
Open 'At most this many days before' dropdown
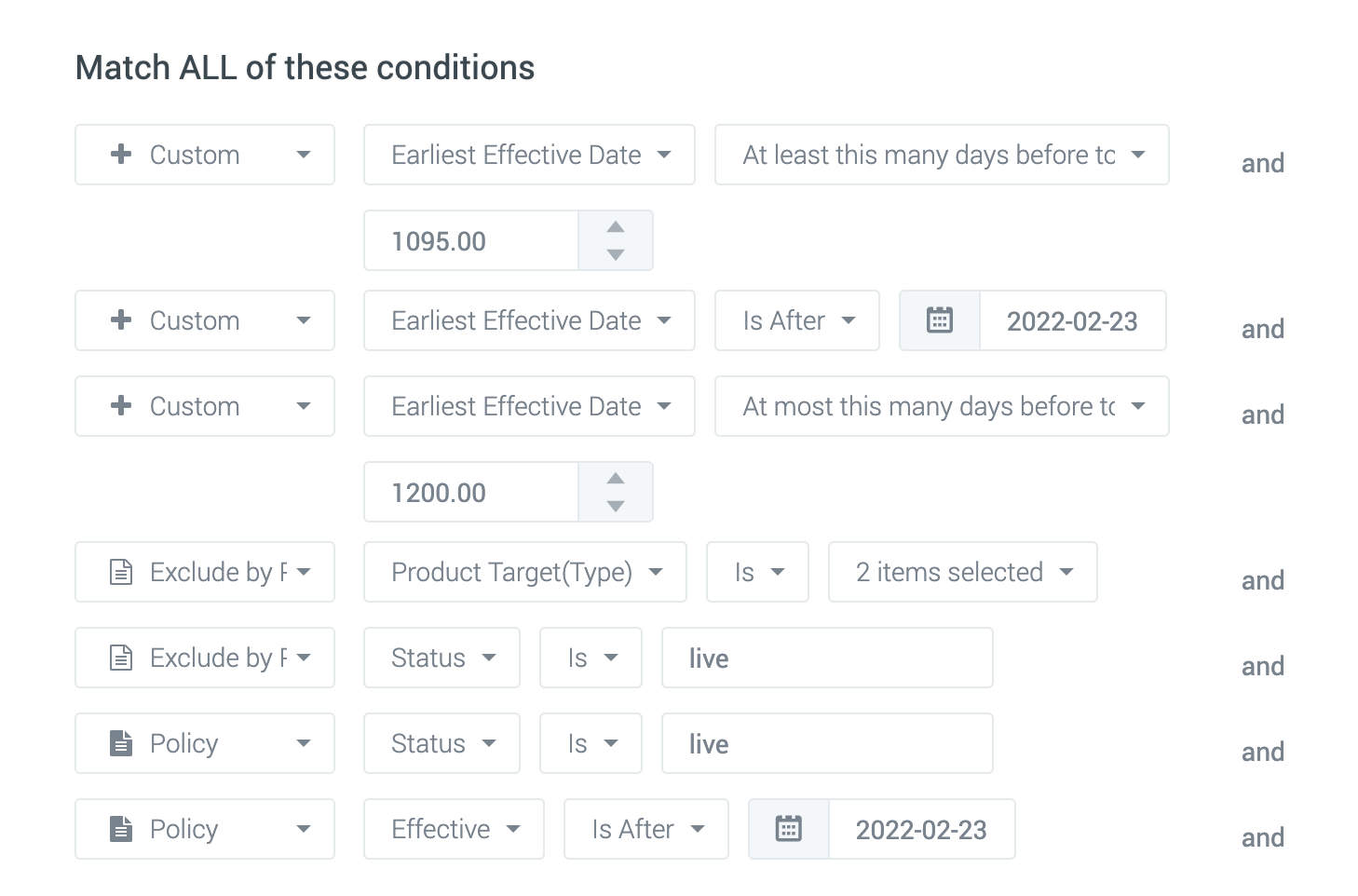pos(942,406)
